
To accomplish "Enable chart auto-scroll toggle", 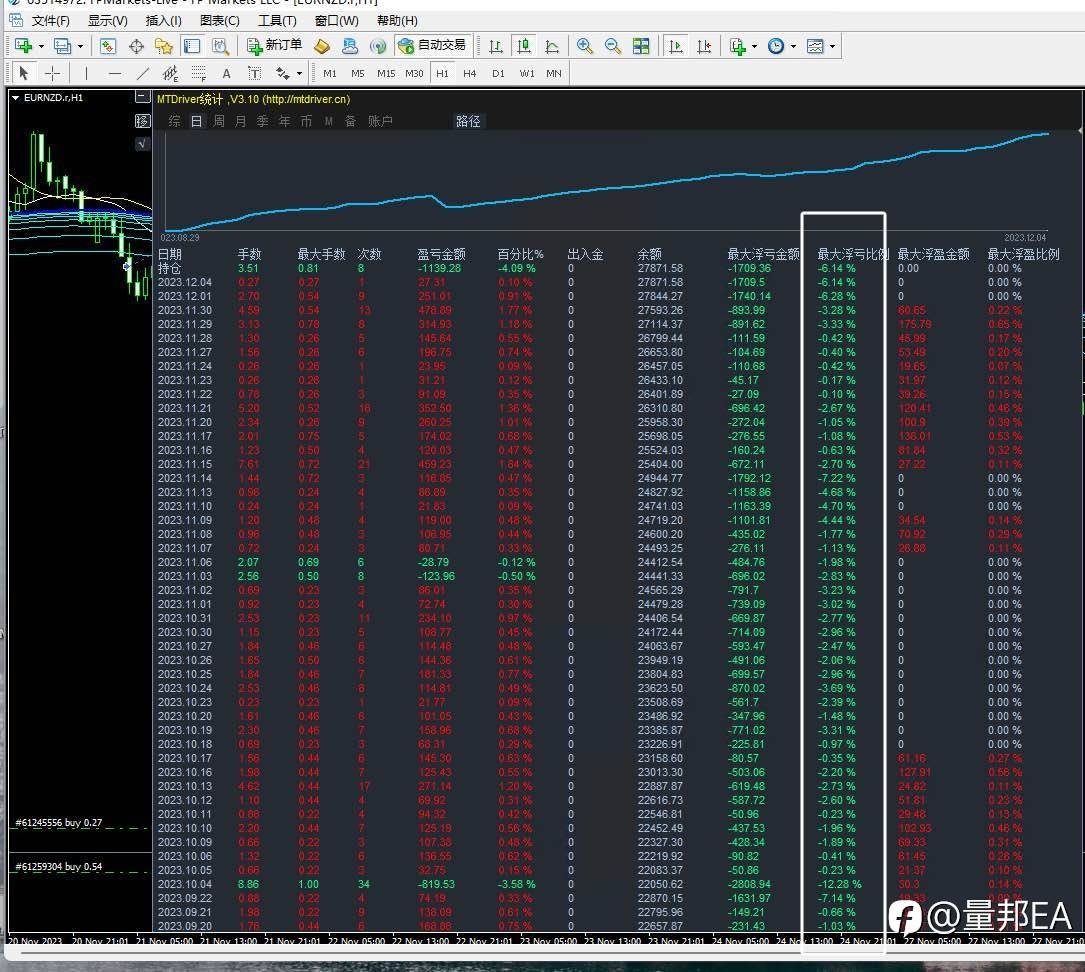I will (x=677, y=46).
